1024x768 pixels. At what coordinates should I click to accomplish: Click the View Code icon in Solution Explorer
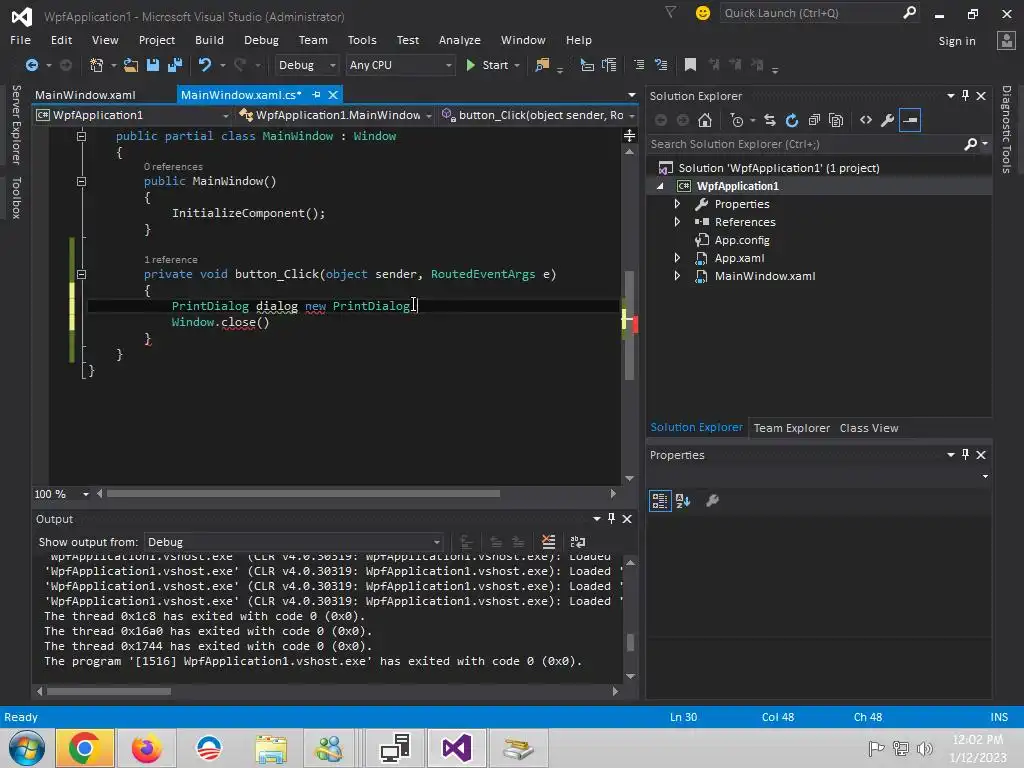tap(866, 120)
